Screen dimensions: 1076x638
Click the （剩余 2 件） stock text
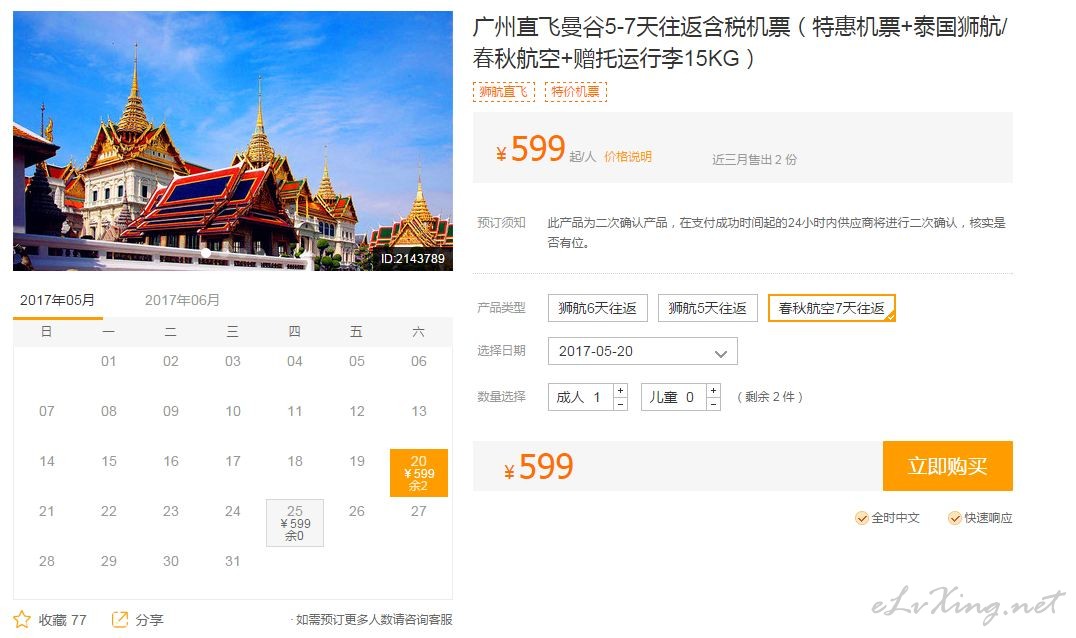point(770,397)
